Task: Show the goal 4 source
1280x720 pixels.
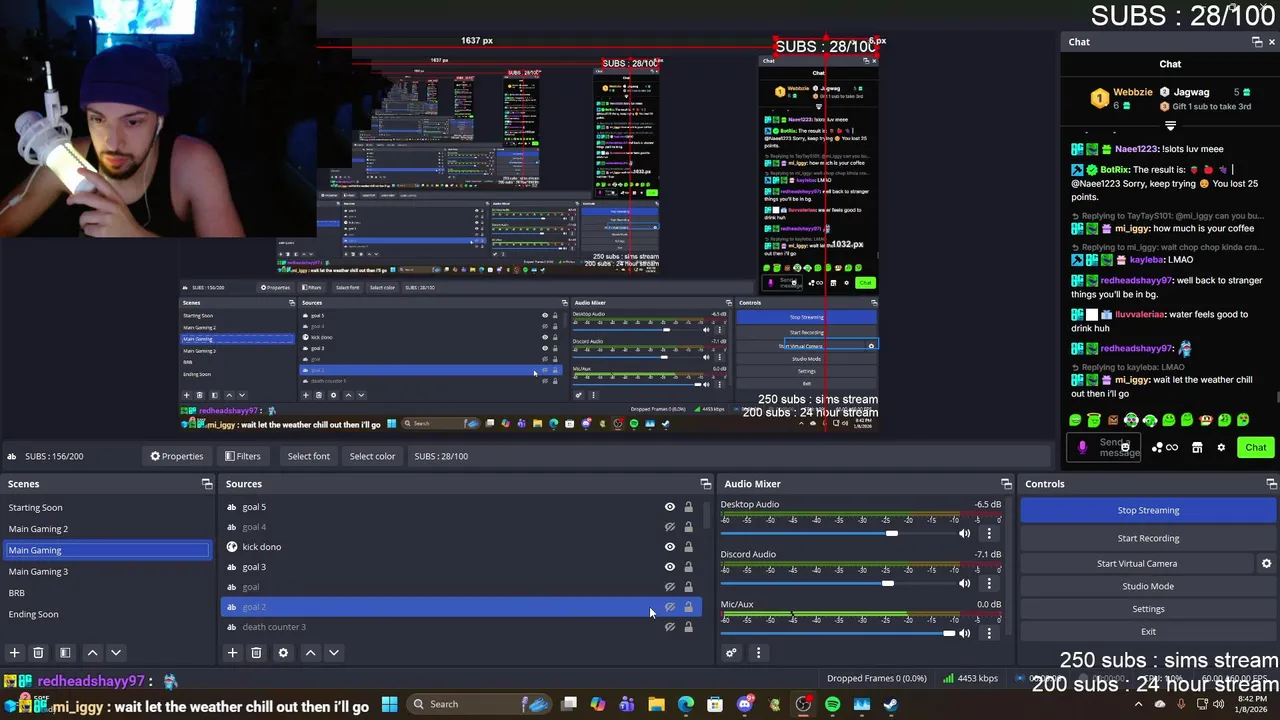Action: tap(670, 527)
